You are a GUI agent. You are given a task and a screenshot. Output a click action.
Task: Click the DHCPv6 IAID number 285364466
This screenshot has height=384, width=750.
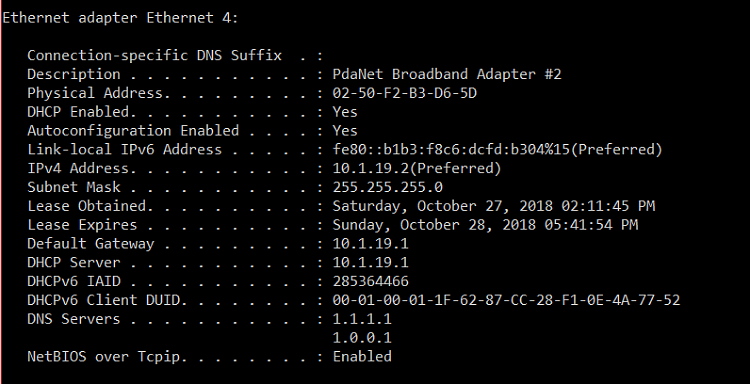point(370,281)
